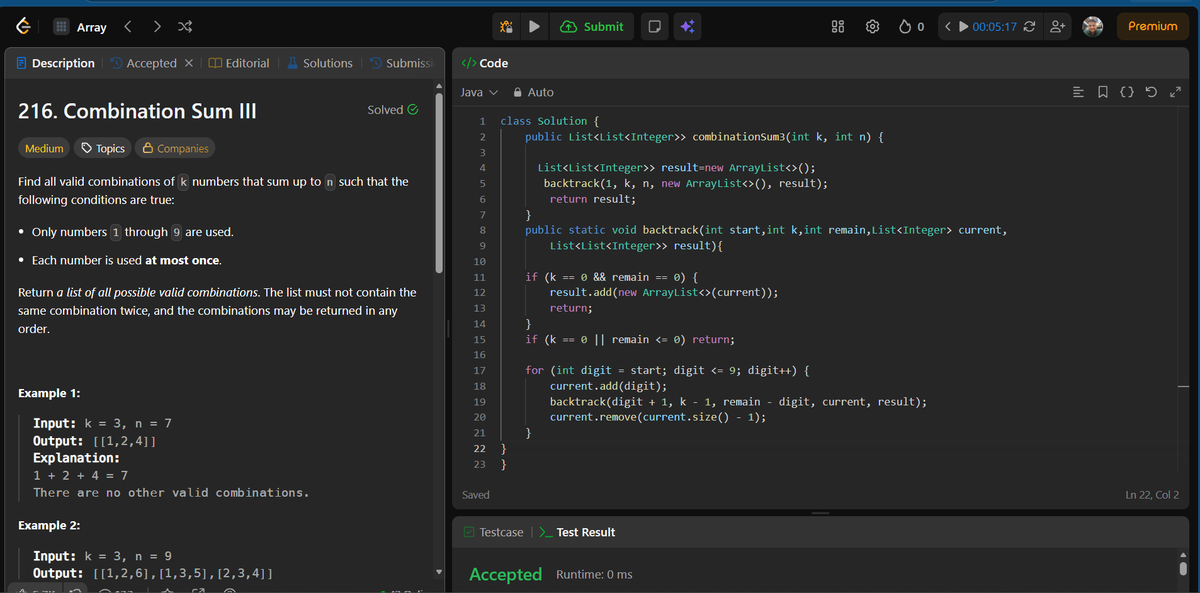
Task: Click the format lines icon in editor
Action: click(1077, 92)
